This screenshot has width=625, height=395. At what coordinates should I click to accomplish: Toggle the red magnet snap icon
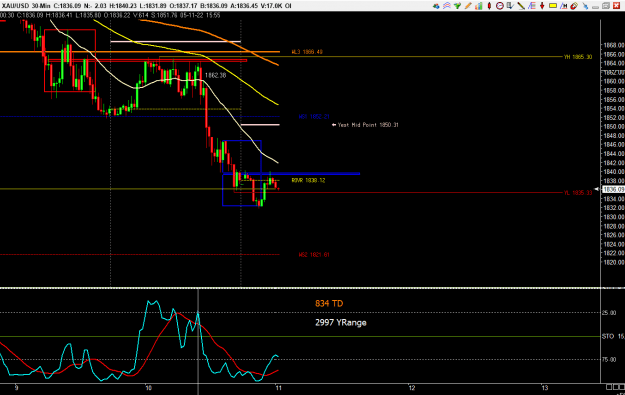coord(574,6)
